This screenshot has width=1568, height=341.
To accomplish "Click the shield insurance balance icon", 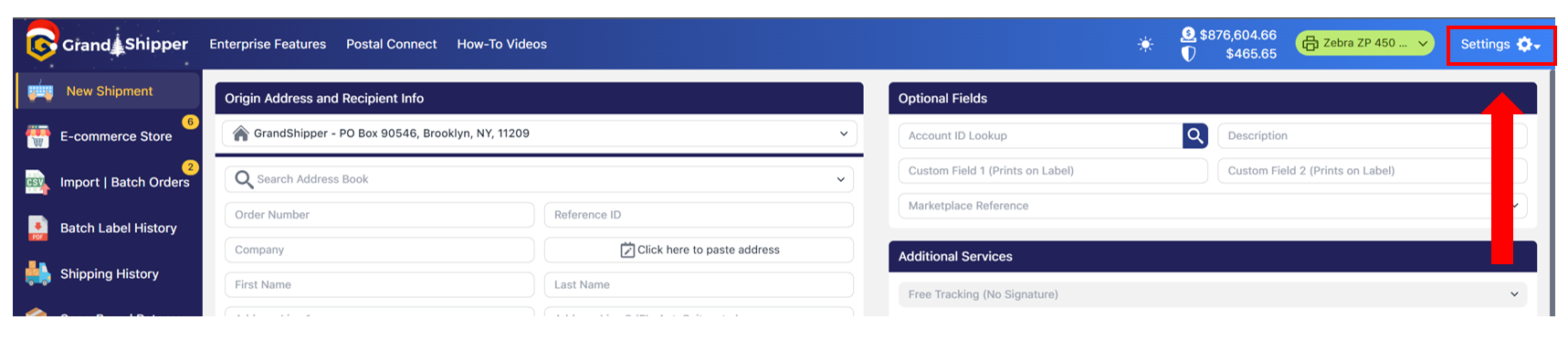I will pos(1188,54).
